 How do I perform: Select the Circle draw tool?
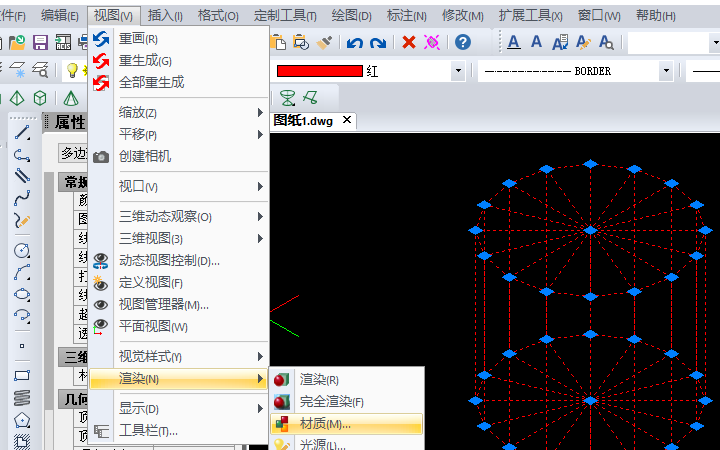[x=22, y=251]
